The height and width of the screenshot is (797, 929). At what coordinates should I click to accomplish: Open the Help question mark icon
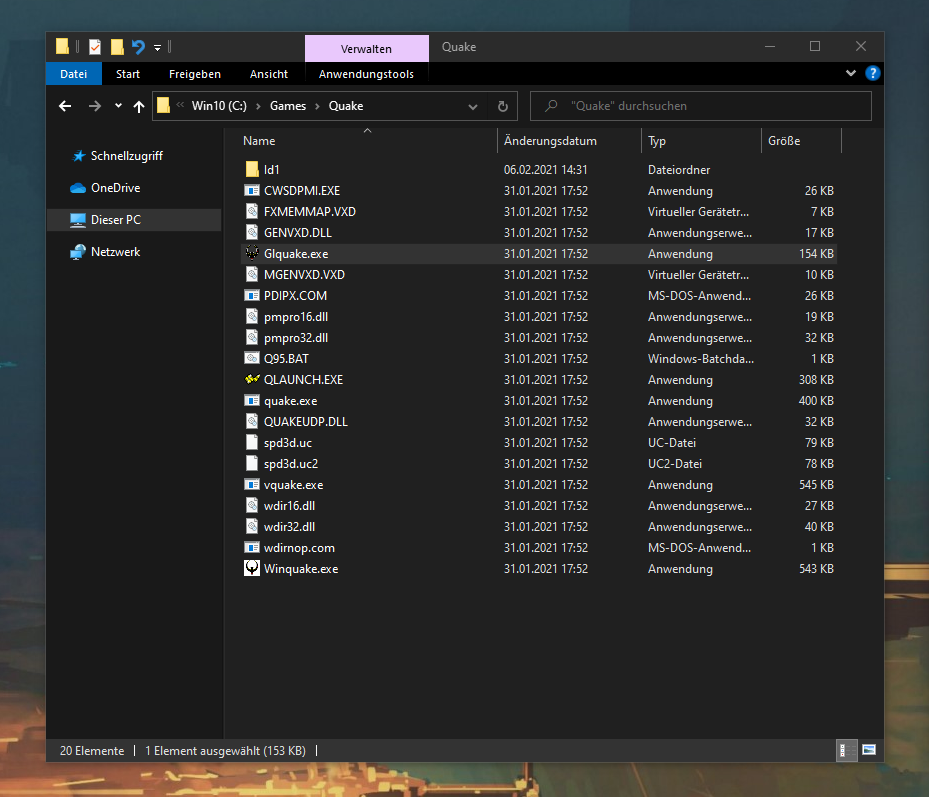click(872, 73)
